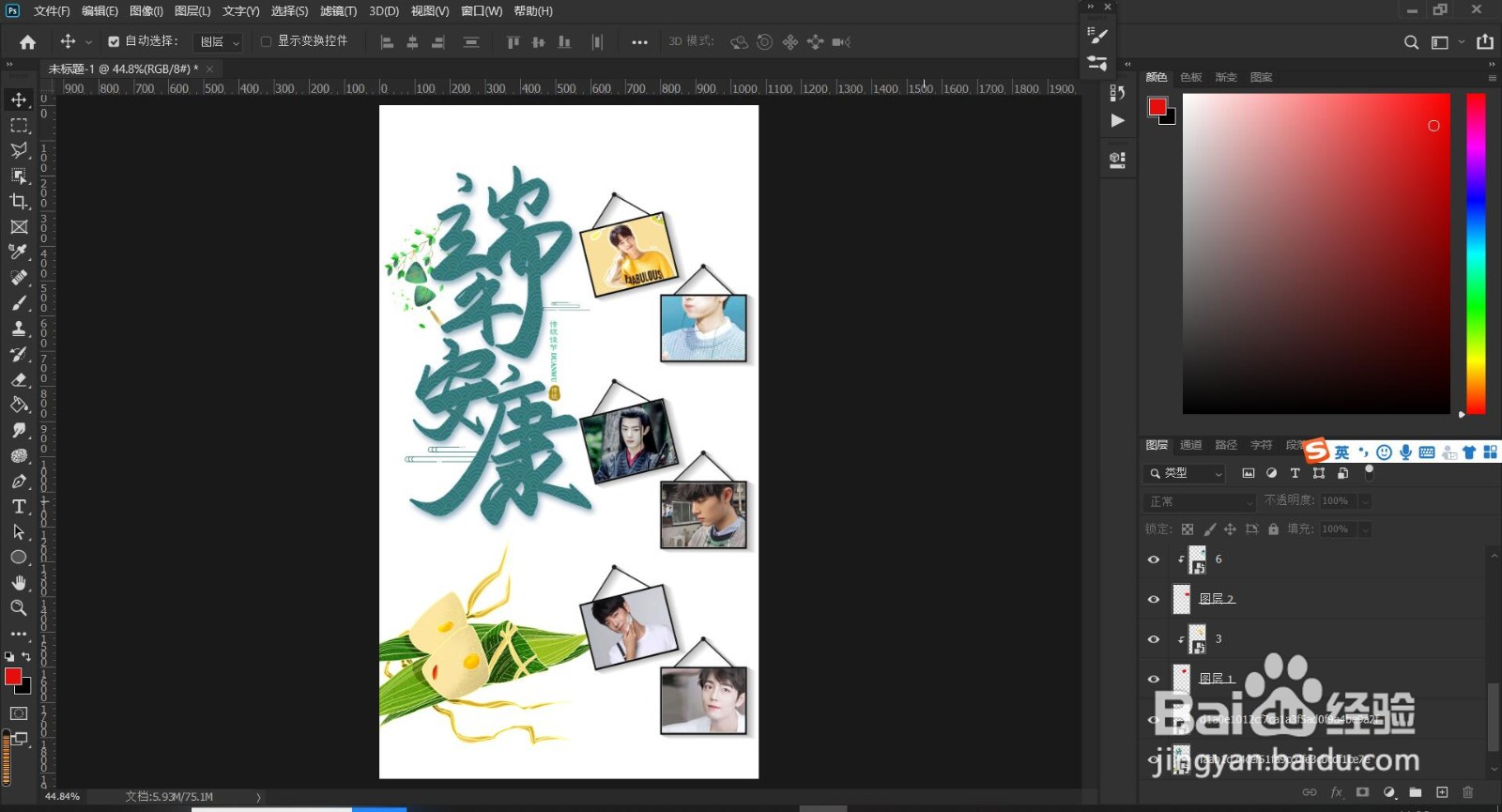Screen dimensions: 1502x812
Task: Click Delete layer trash icon
Action: (x=1468, y=792)
